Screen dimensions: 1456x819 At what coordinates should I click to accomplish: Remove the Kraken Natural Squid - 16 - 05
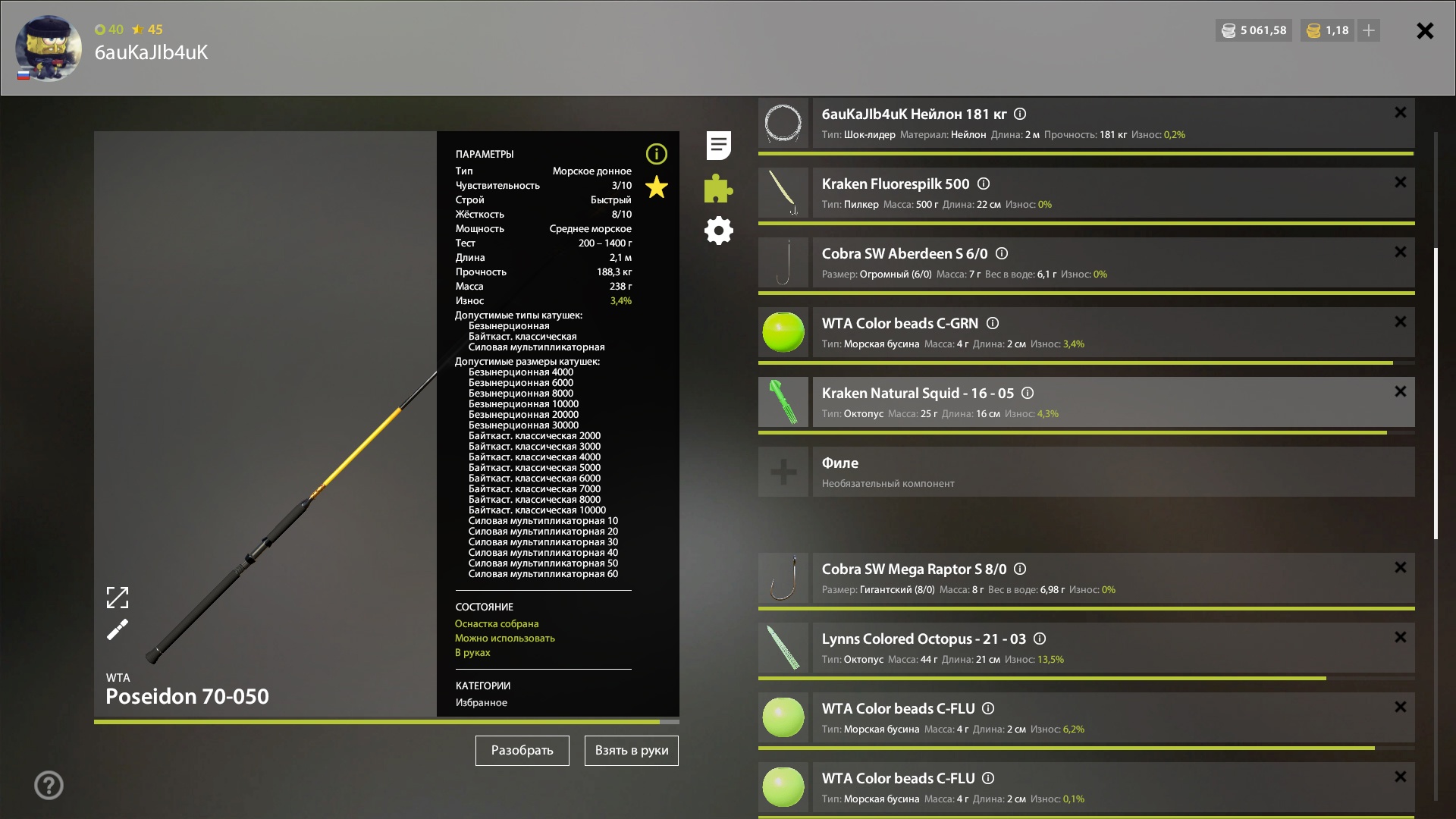point(1401,391)
